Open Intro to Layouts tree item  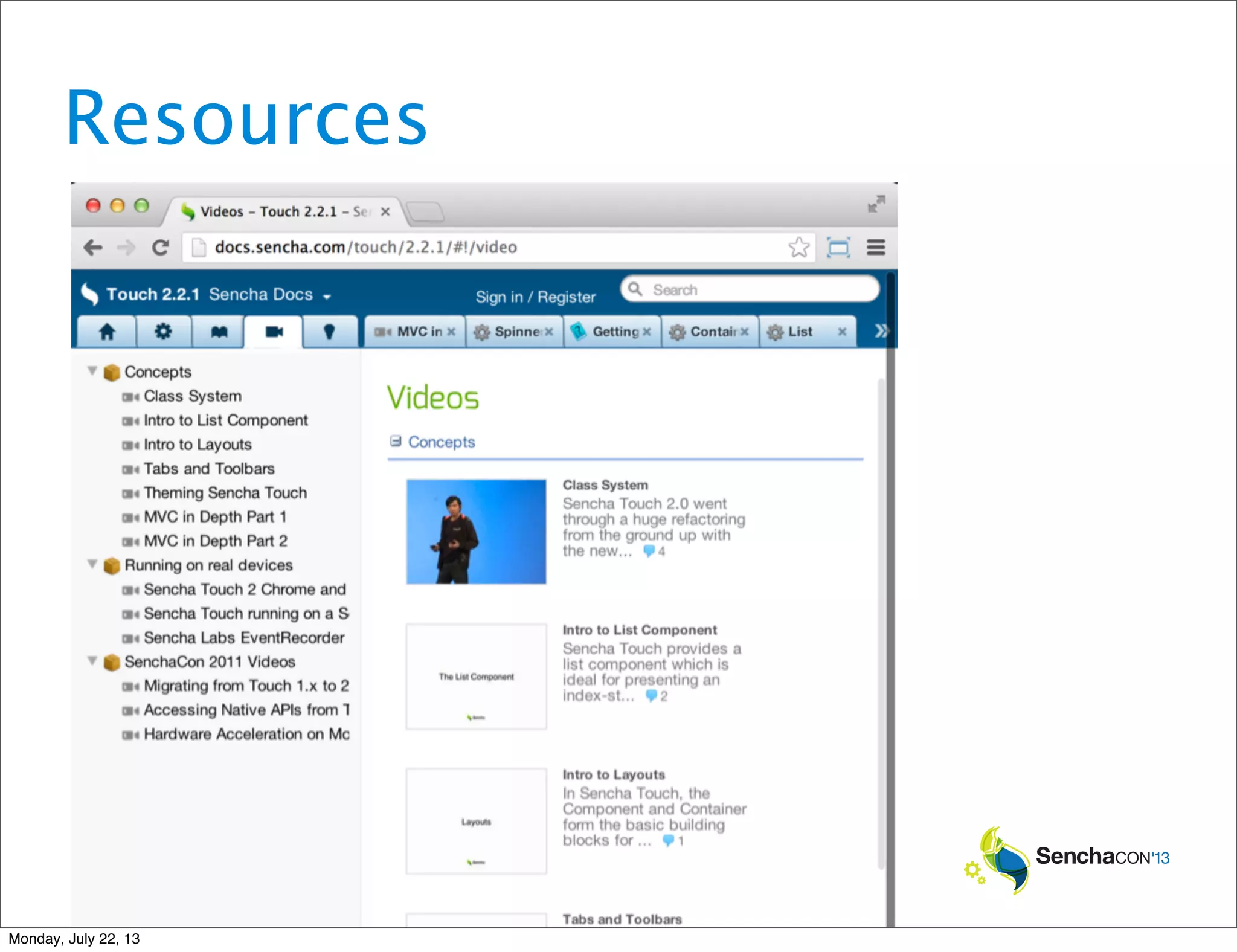pos(198,445)
